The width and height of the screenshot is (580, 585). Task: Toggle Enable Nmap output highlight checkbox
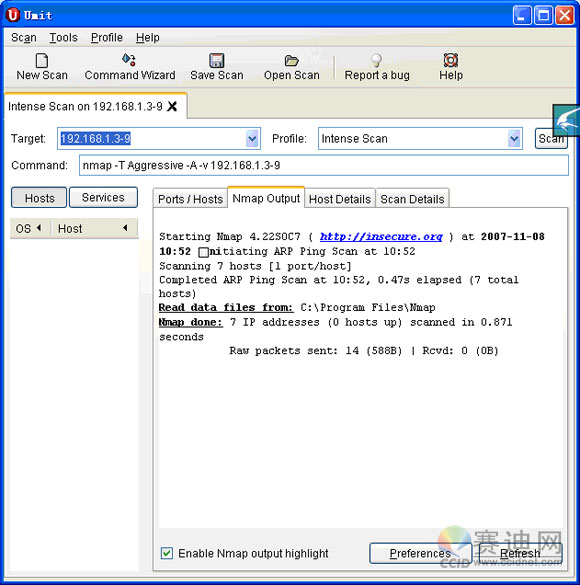click(167, 553)
